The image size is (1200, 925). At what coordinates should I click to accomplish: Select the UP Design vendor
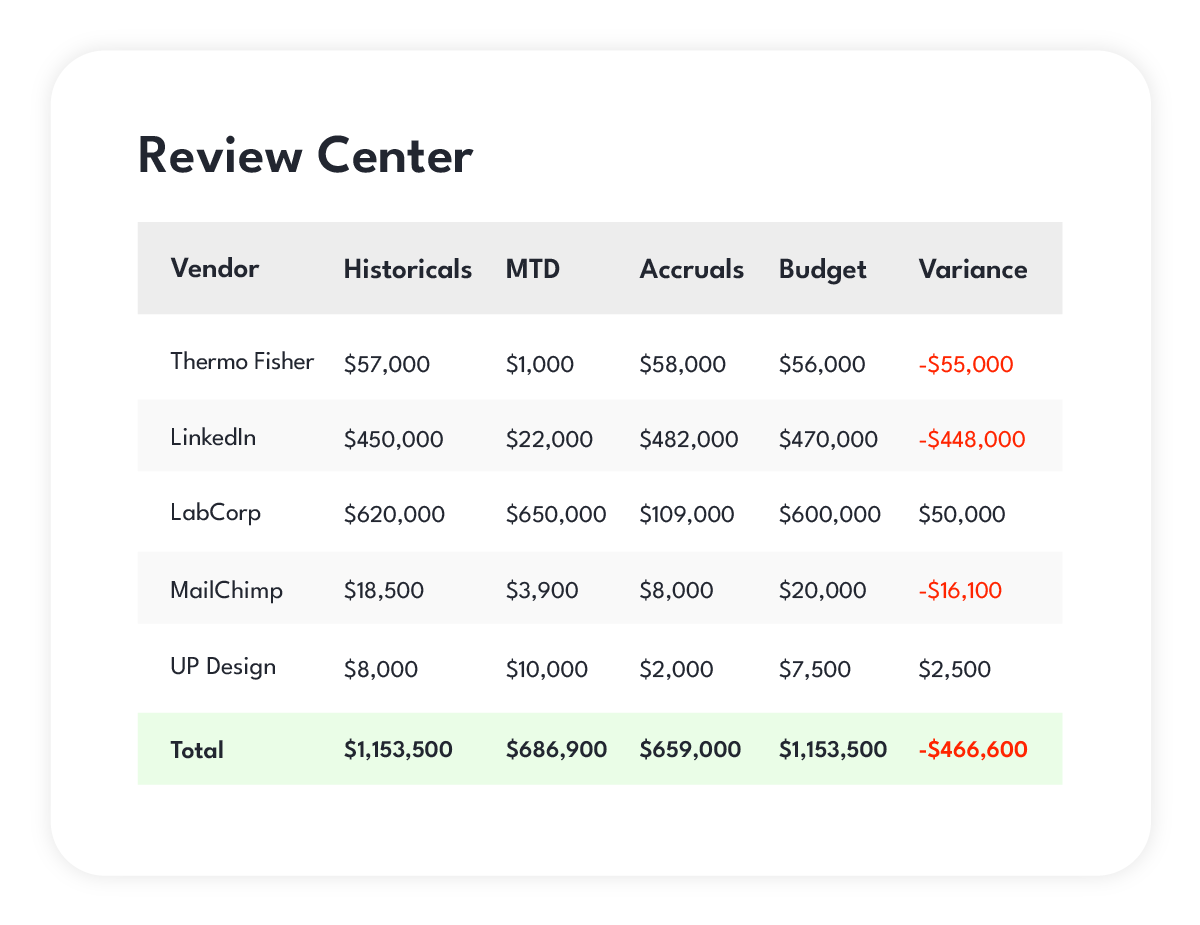click(223, 666)
